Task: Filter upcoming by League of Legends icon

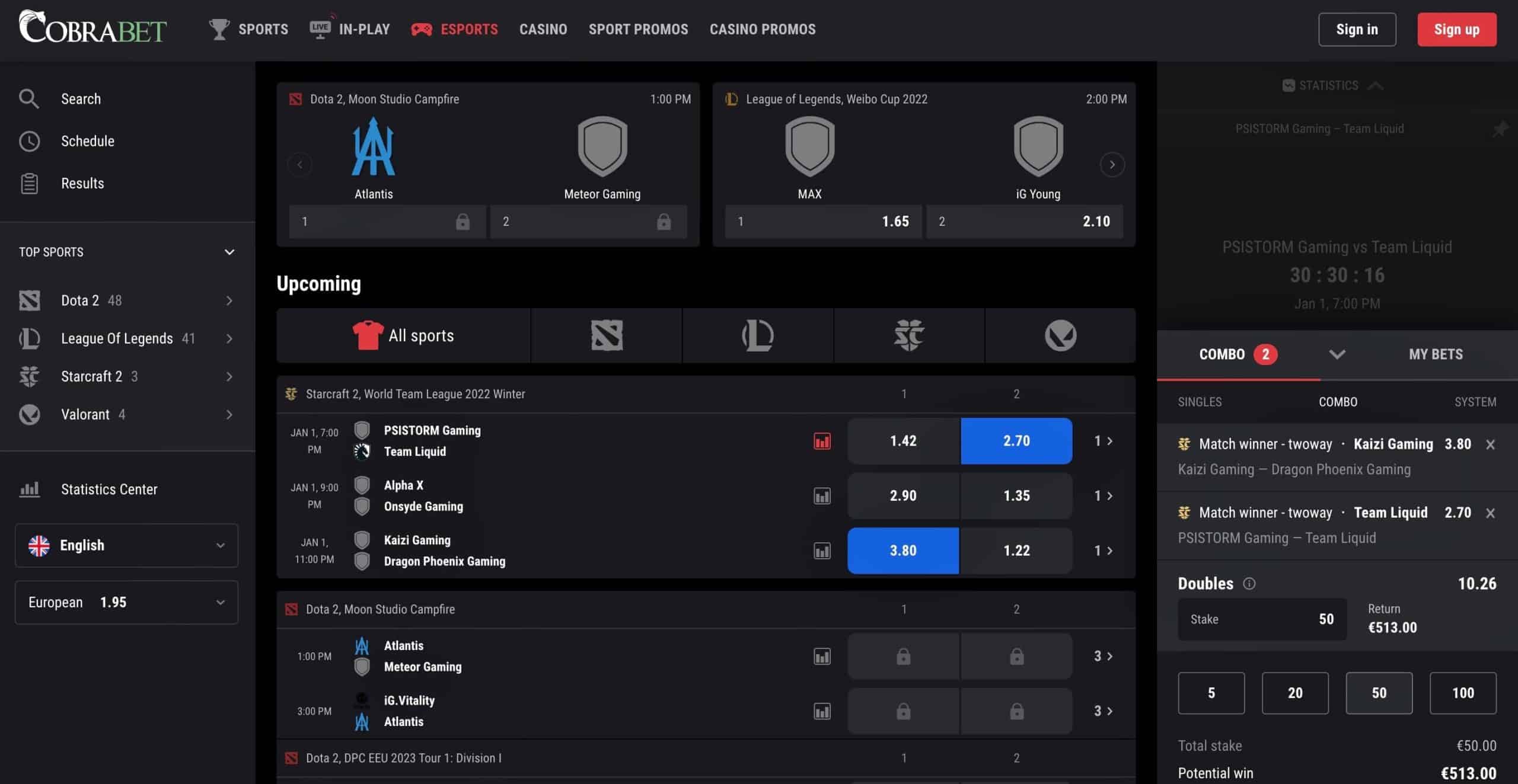Action: click(x=758, y=335)
